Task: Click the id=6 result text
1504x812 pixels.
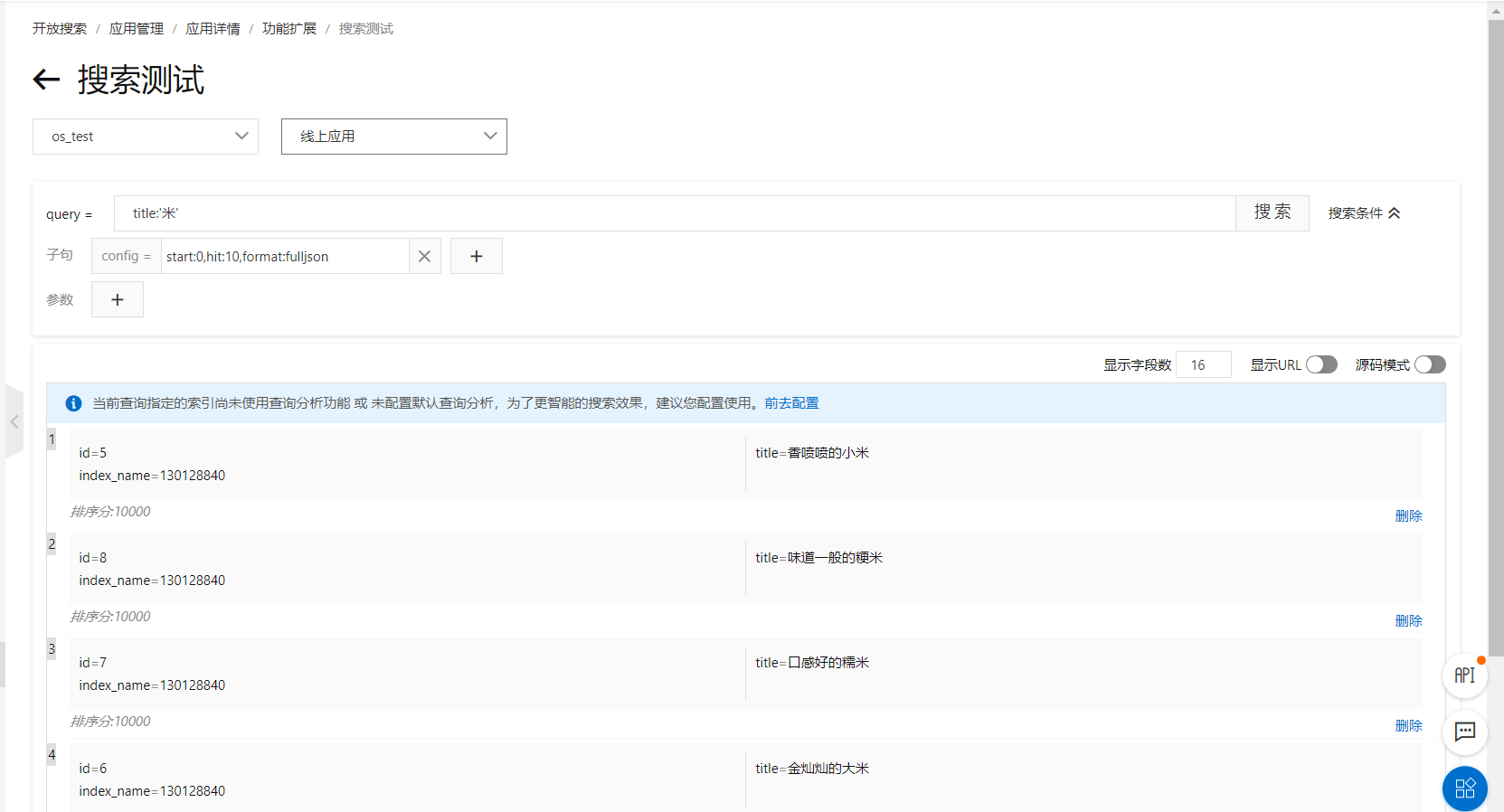Action: click(x=92, y=769)
